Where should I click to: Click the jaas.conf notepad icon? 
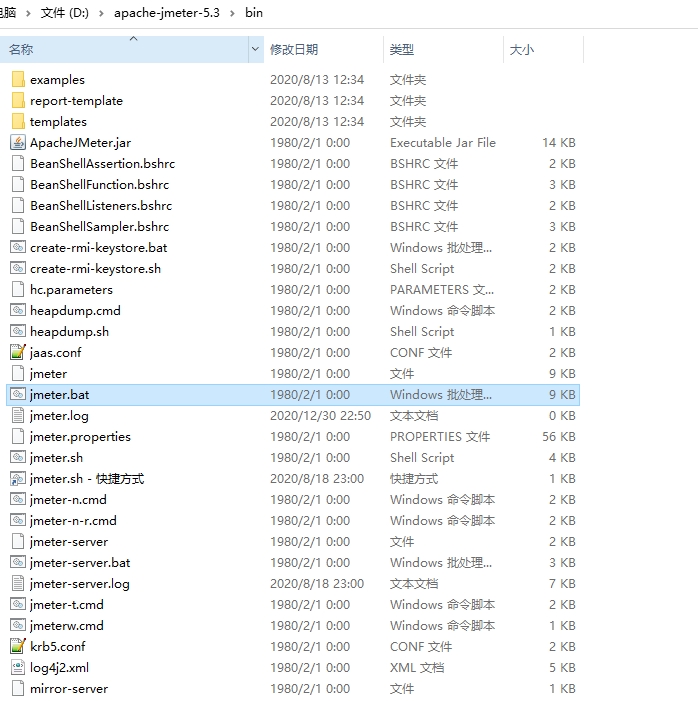pos(18,352)
